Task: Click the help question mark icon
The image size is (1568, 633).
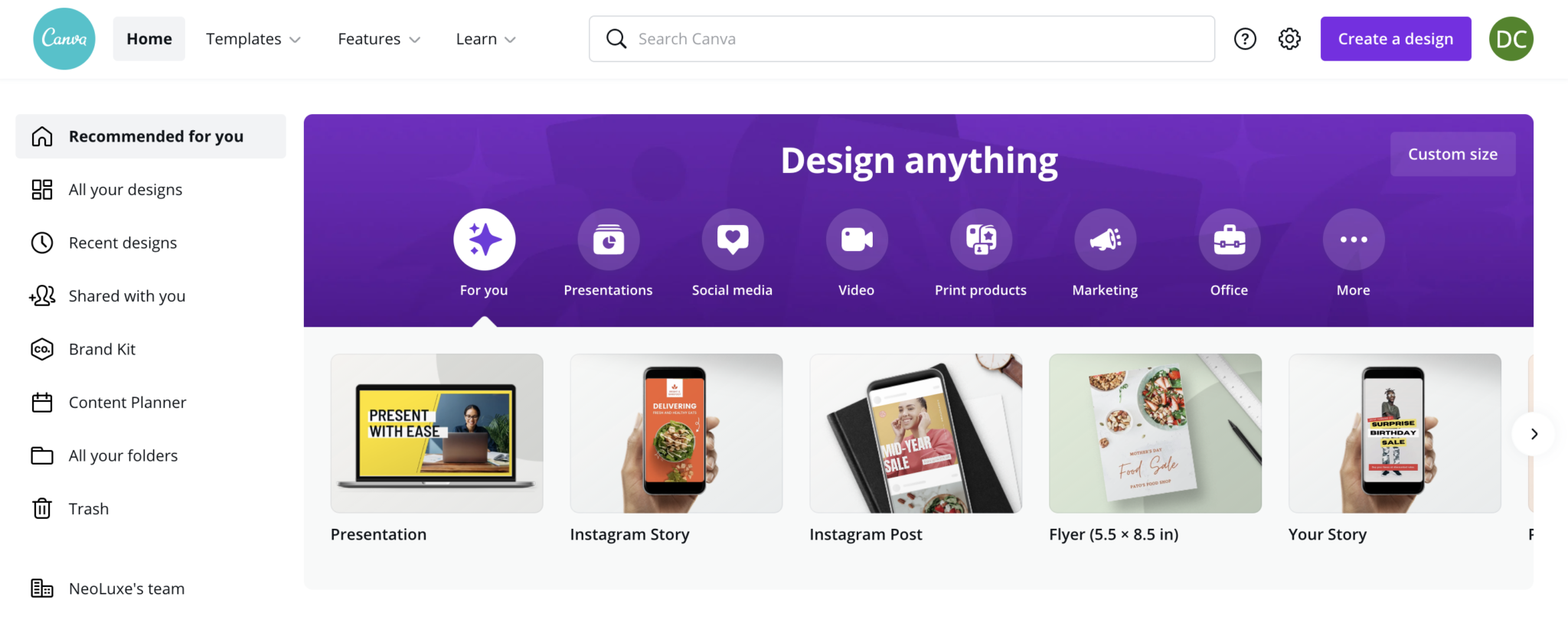Action: [x=1245, y=38]
